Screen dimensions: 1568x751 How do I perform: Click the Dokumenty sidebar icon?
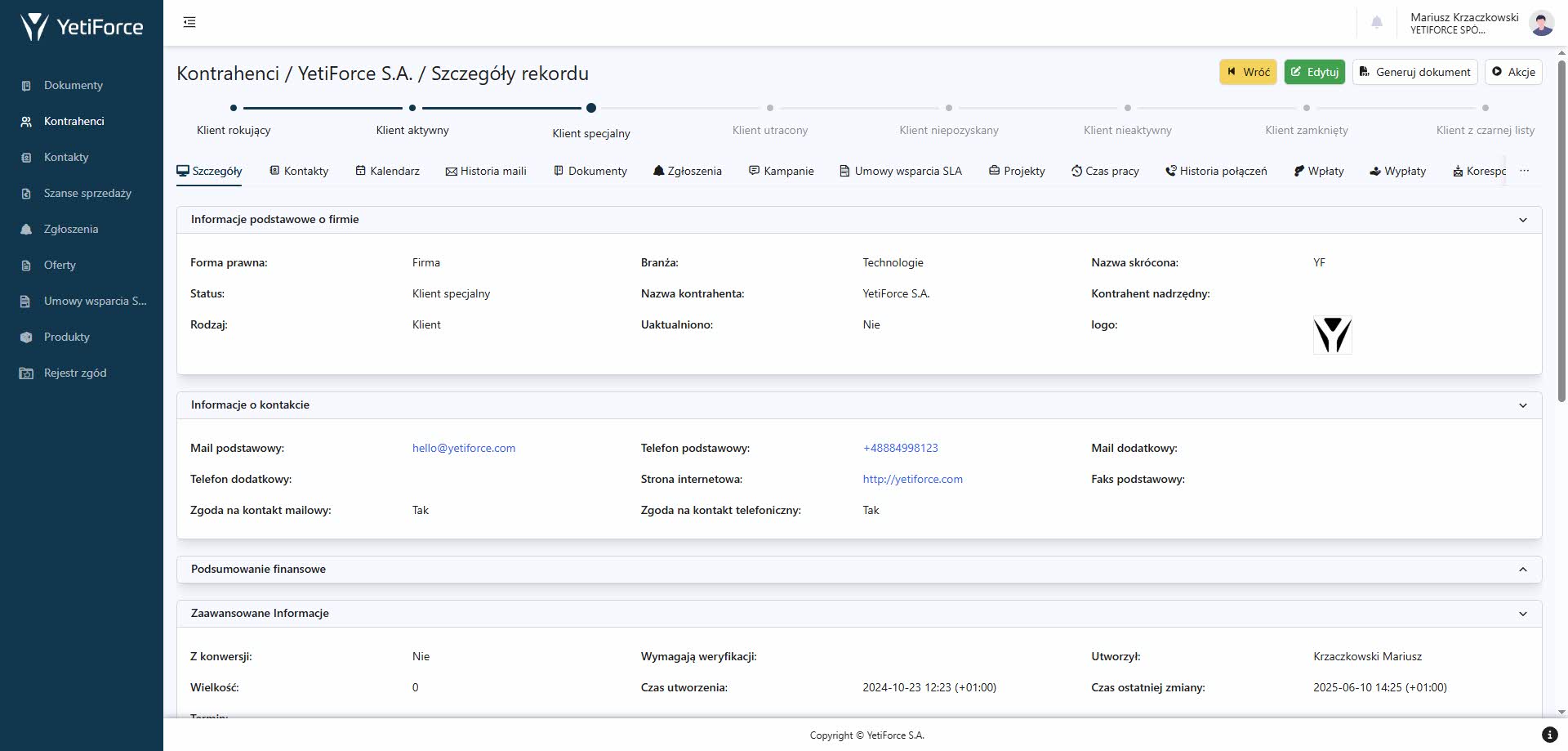(x=26, y=86)
